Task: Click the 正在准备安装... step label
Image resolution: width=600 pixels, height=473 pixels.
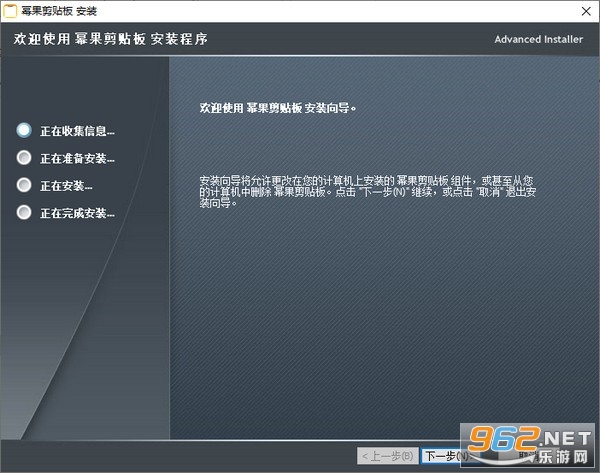Action: point(77,158)
